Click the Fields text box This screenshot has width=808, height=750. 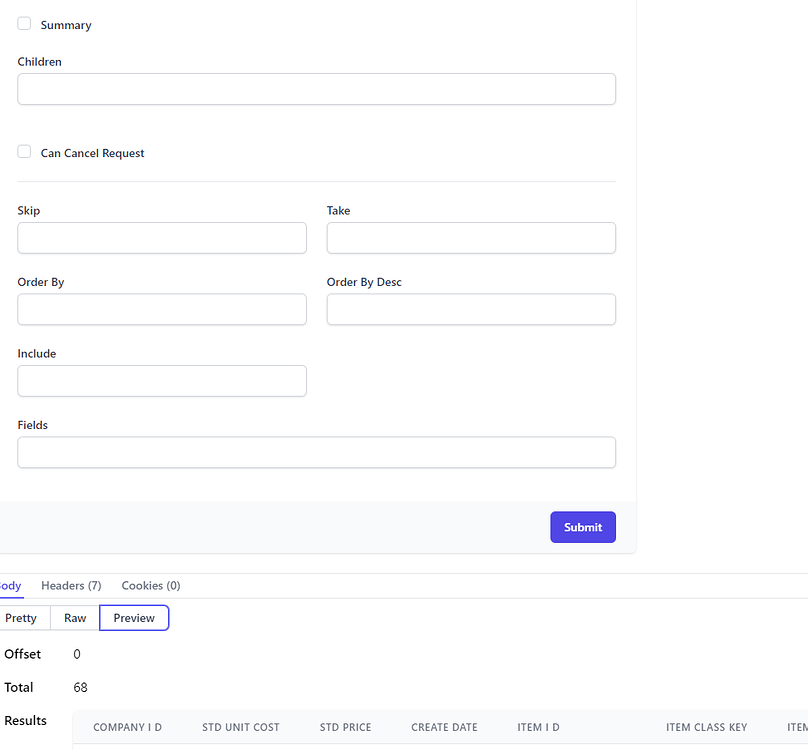point(316,453)
